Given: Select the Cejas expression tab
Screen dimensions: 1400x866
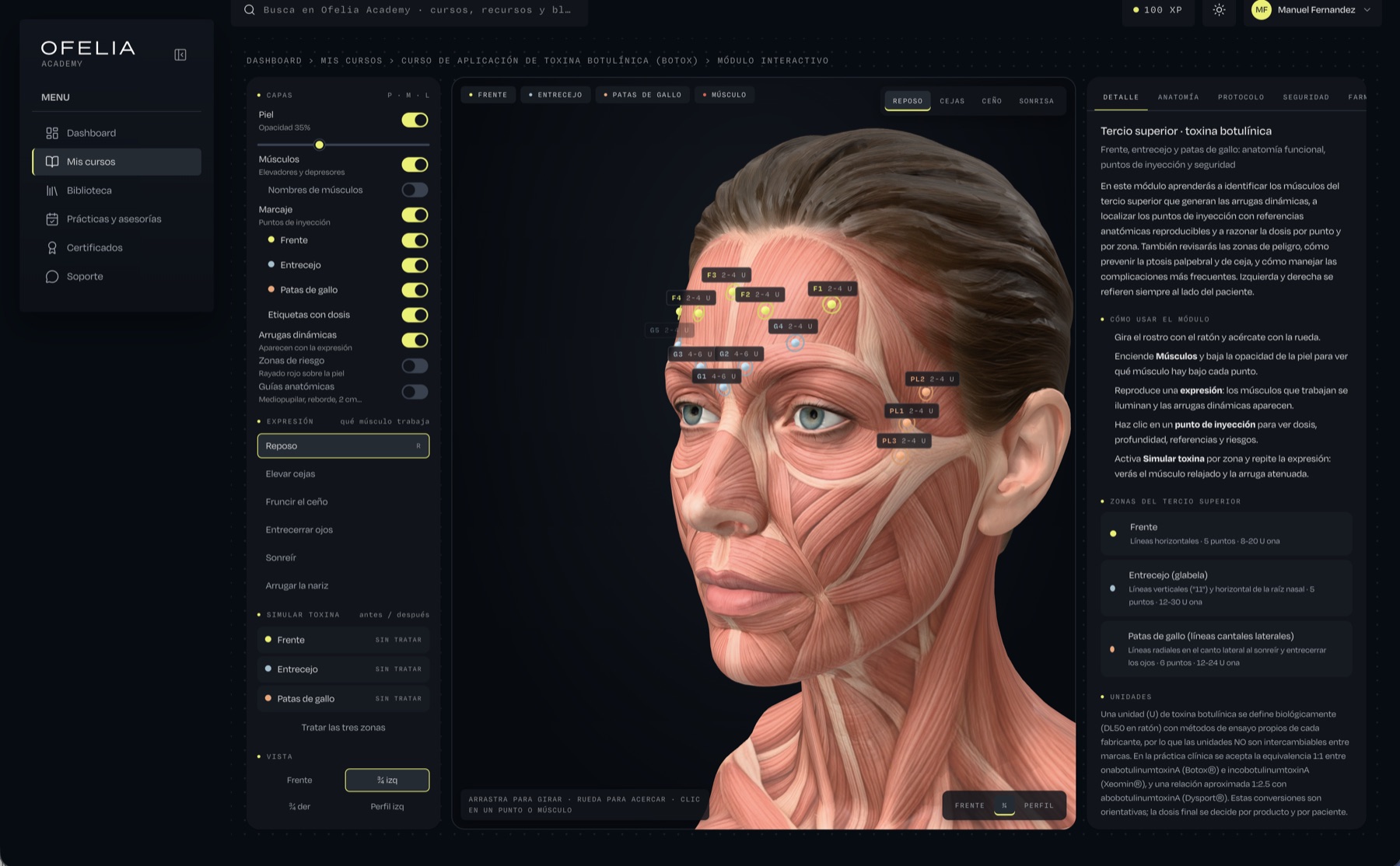Looking at the screenshot, I should [952, 101].
